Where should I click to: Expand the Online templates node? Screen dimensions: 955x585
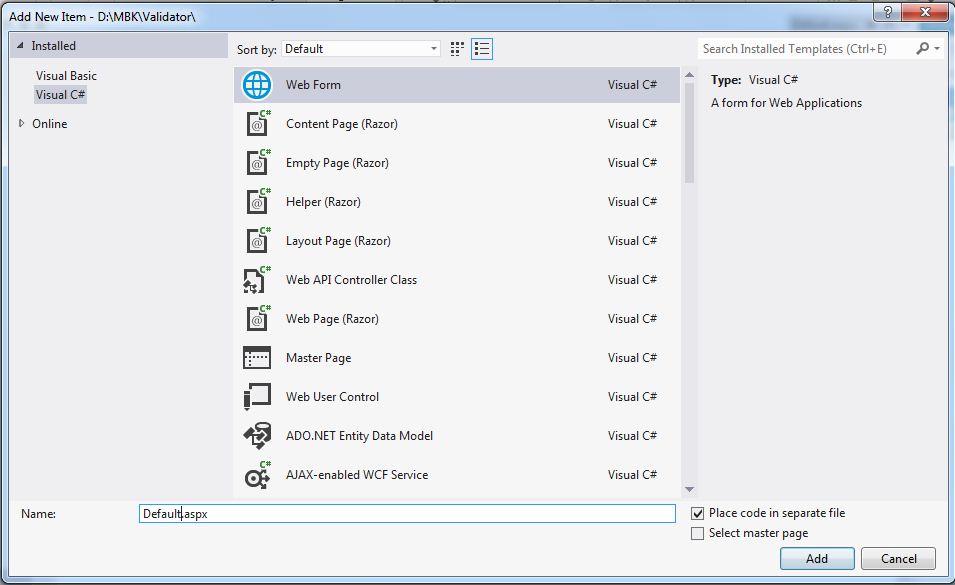[x=23, y=124]
